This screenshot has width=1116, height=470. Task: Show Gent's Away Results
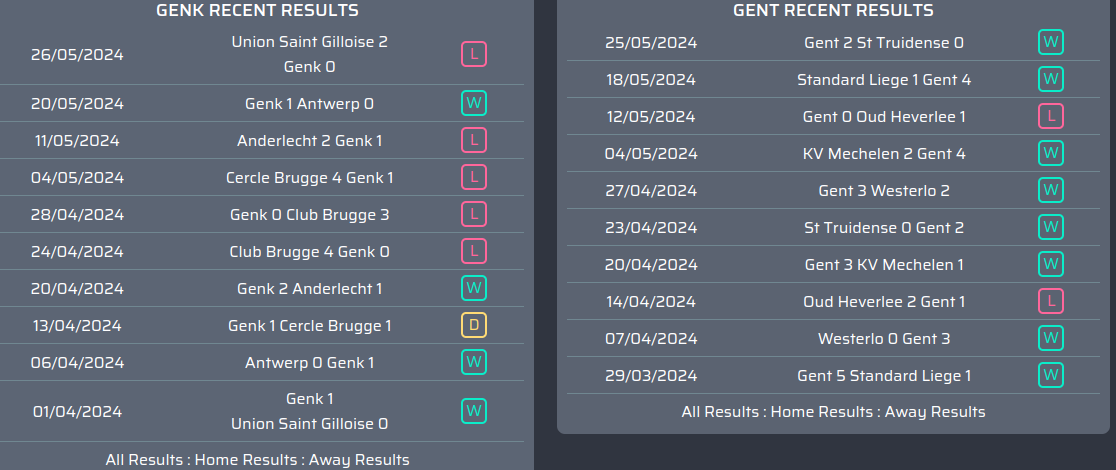pyautogui.click(x=935, y=411)
